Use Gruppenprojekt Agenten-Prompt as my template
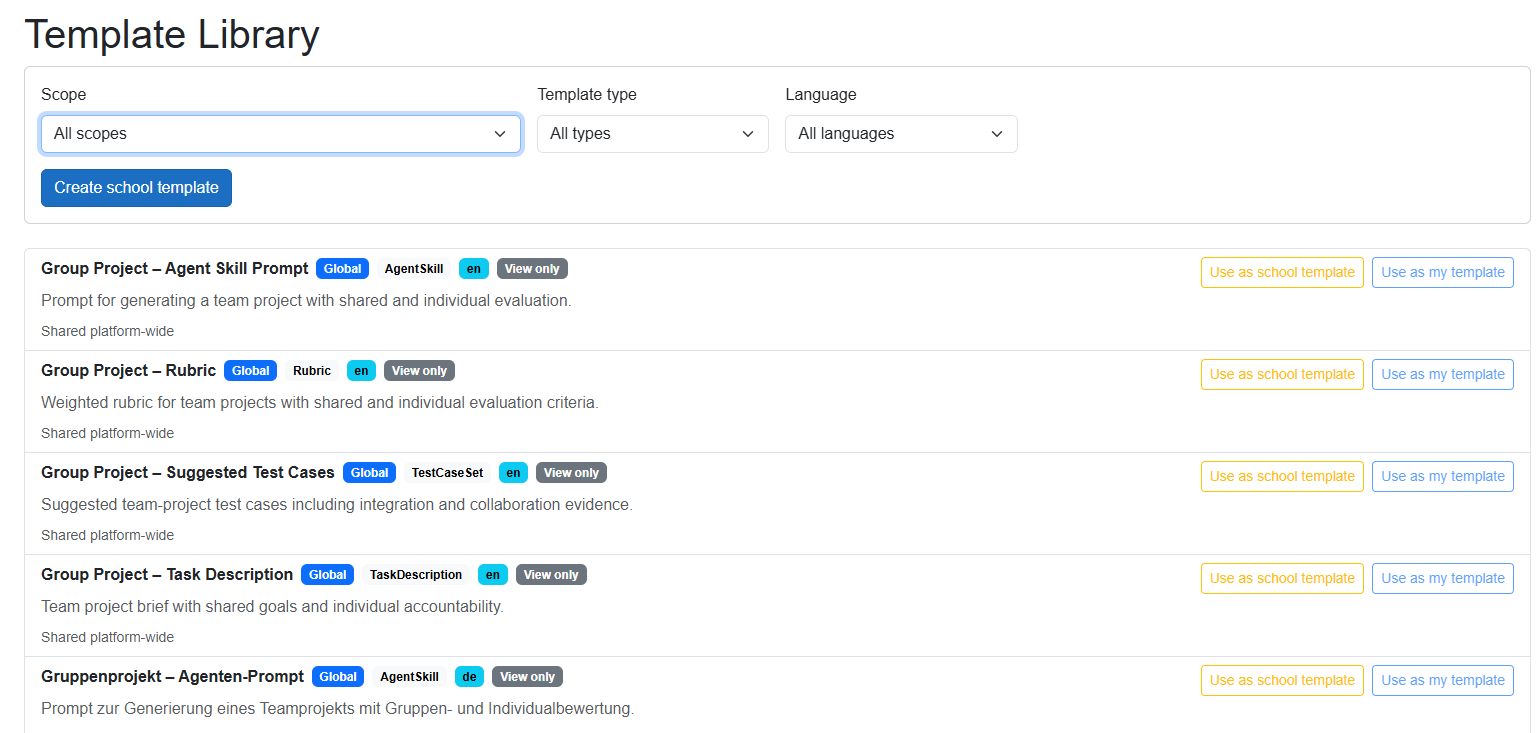1540x733 pixels. coord(1442,680)
